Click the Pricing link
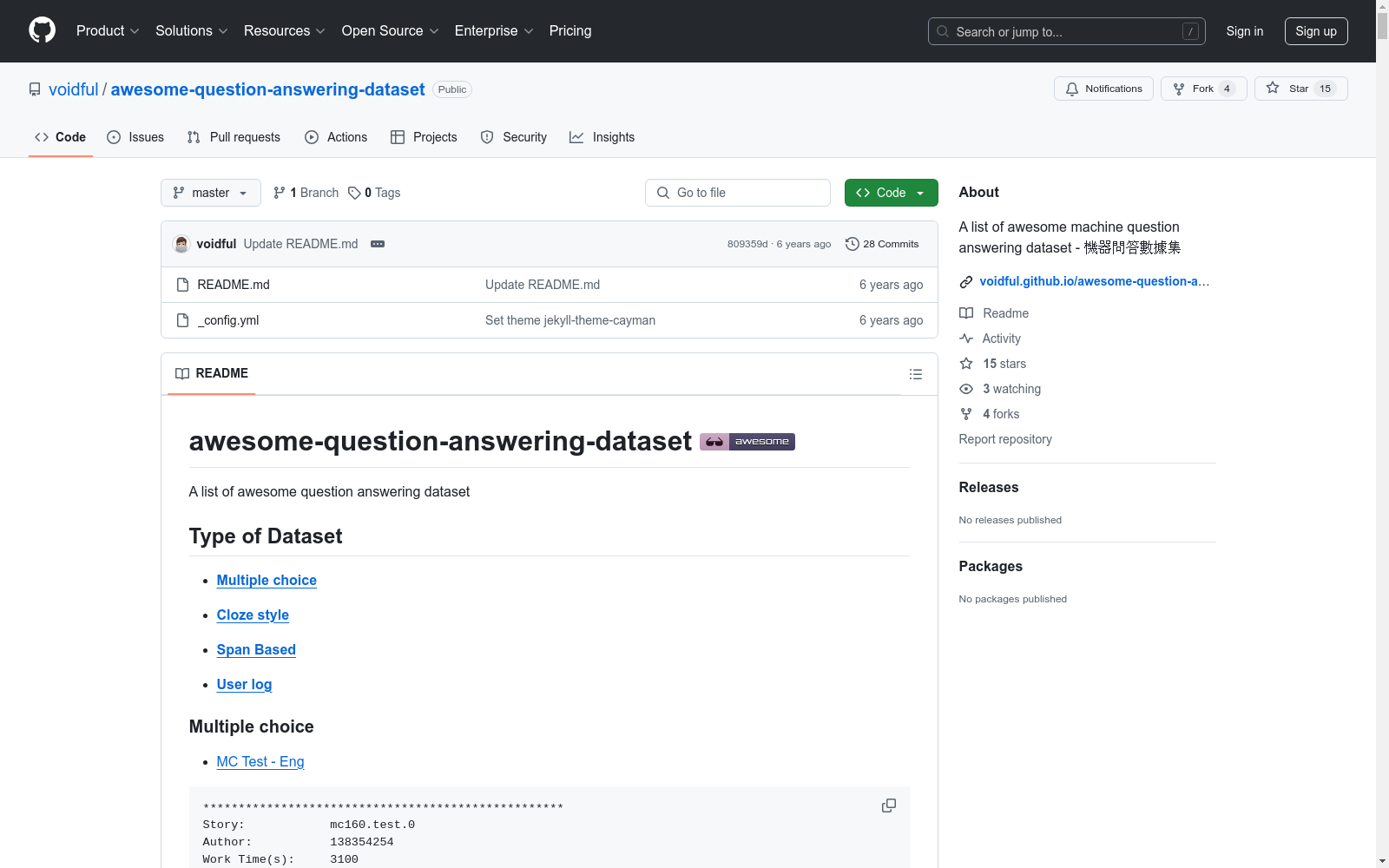Viewport: 1389px width, 868px height. tap(570, 30)
